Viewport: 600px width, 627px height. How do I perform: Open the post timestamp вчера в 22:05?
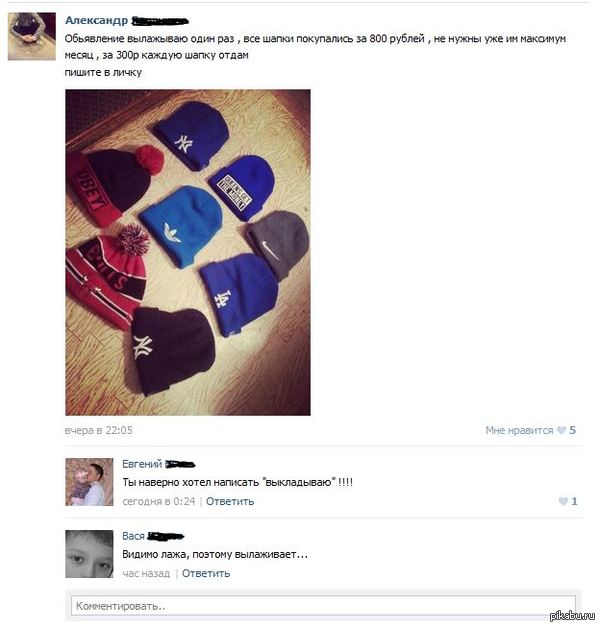[x=98, y=430]
